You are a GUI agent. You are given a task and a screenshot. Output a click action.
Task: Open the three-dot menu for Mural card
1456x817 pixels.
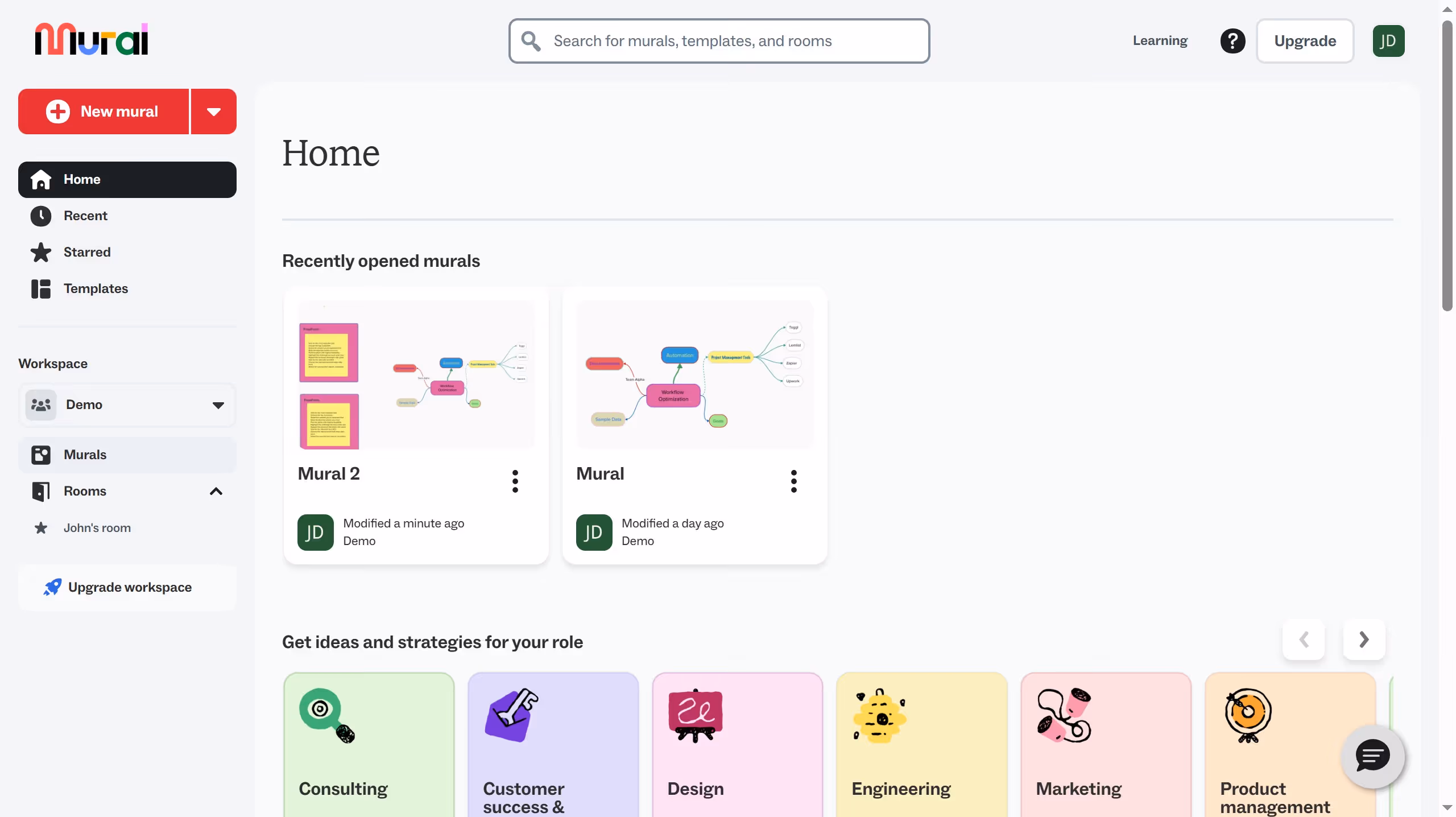tap(794, 481)
